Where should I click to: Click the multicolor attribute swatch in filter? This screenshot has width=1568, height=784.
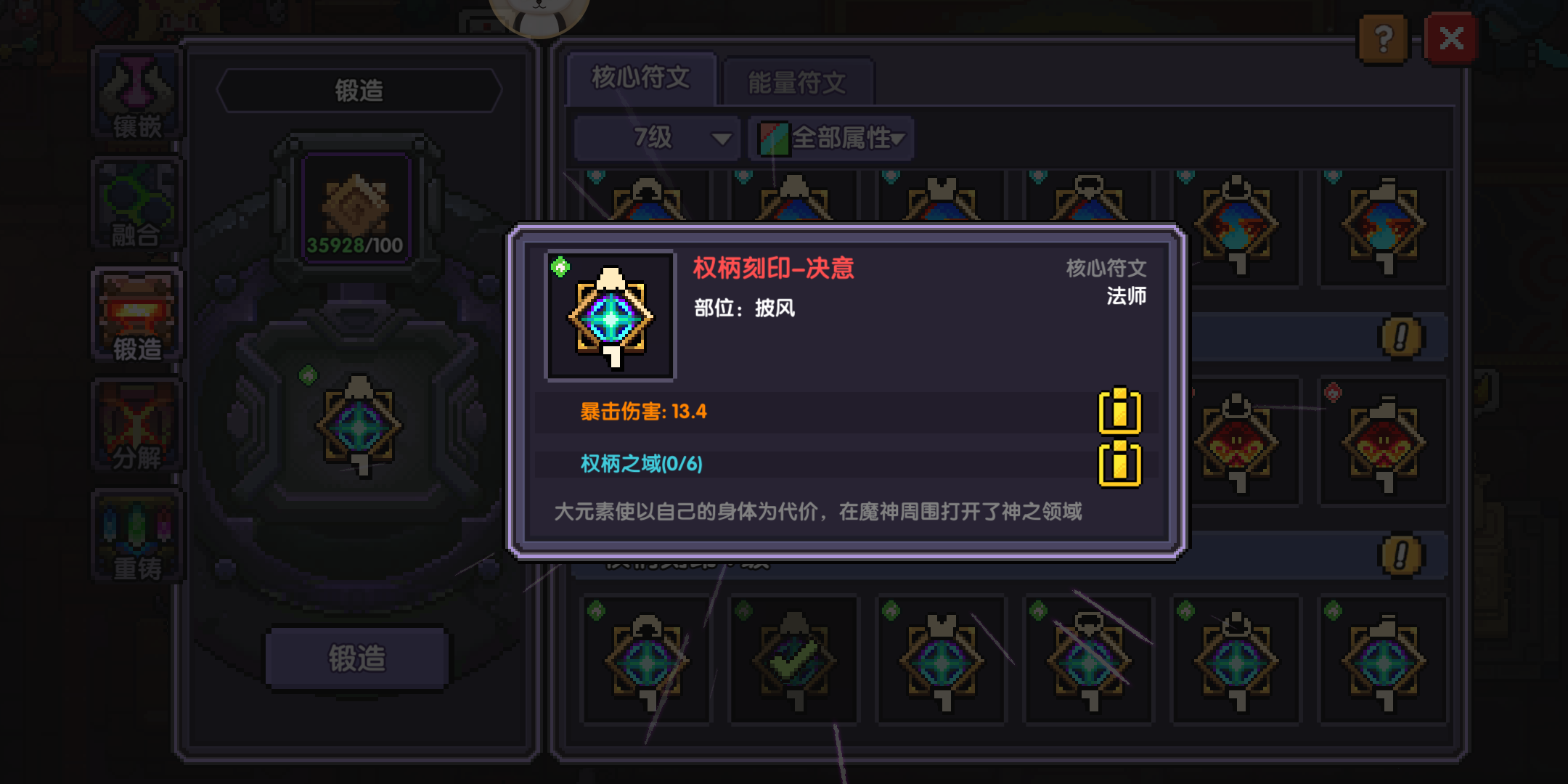tap(774, 138)
